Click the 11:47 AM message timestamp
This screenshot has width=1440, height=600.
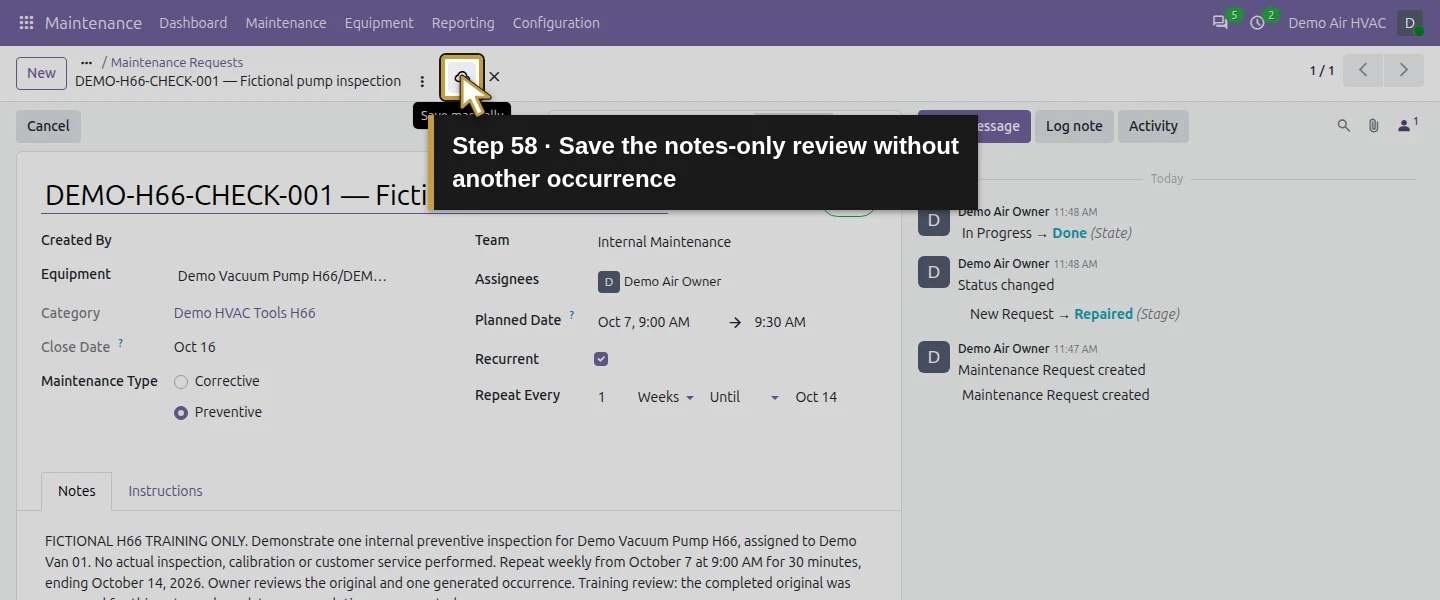[1076, 349]
